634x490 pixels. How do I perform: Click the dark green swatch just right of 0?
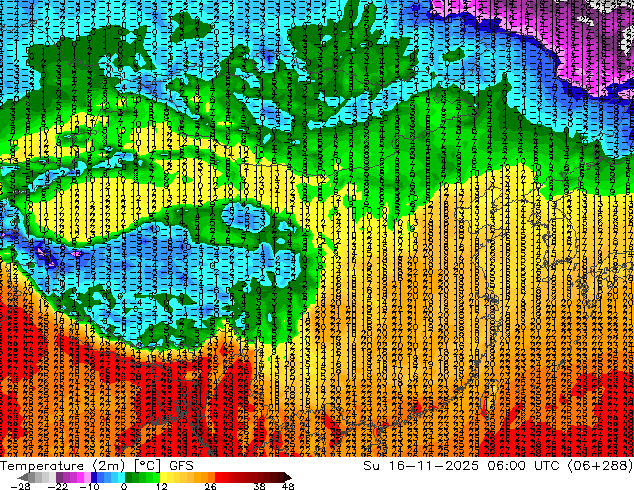pyautogui.click(x=128, y=477)
